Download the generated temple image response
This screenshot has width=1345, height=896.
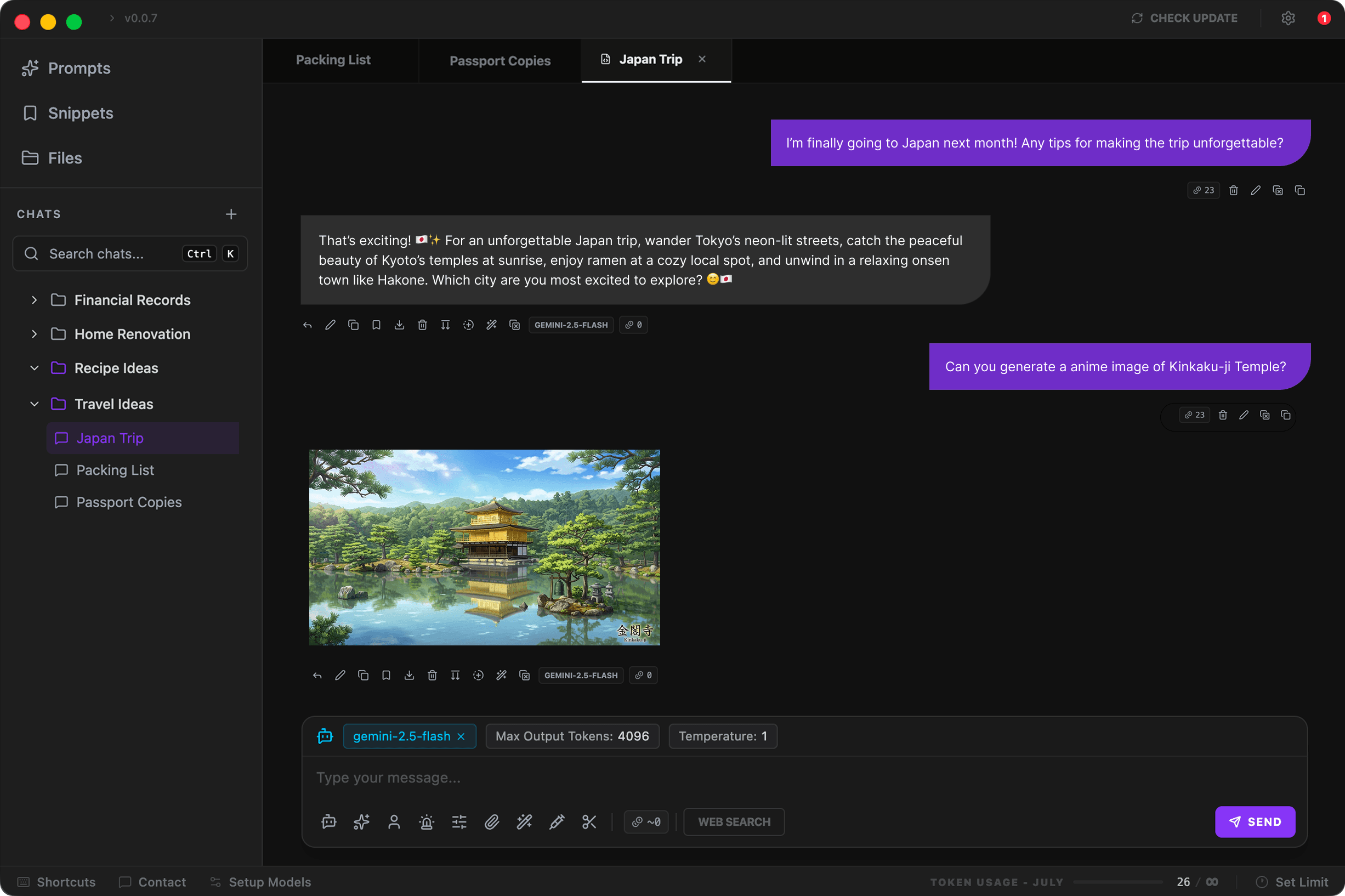(409, 676)
